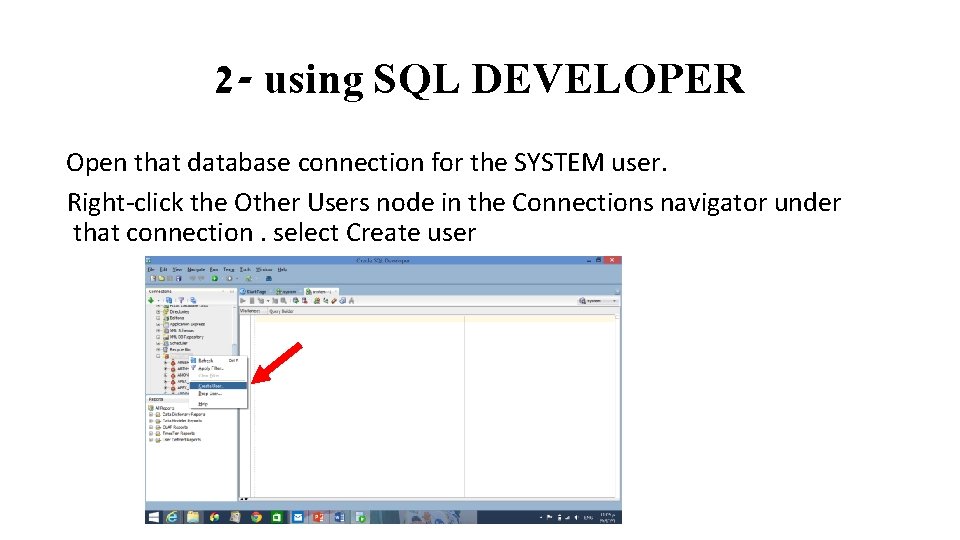Click the Rollback icon in worksheet toolbar
Viewport: 960px width, 540px height.
pos(305,301)
